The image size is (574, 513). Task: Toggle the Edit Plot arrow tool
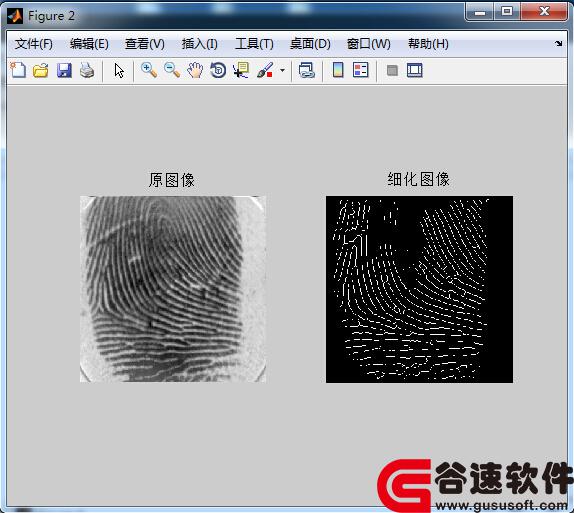click(x=119, y=70)
